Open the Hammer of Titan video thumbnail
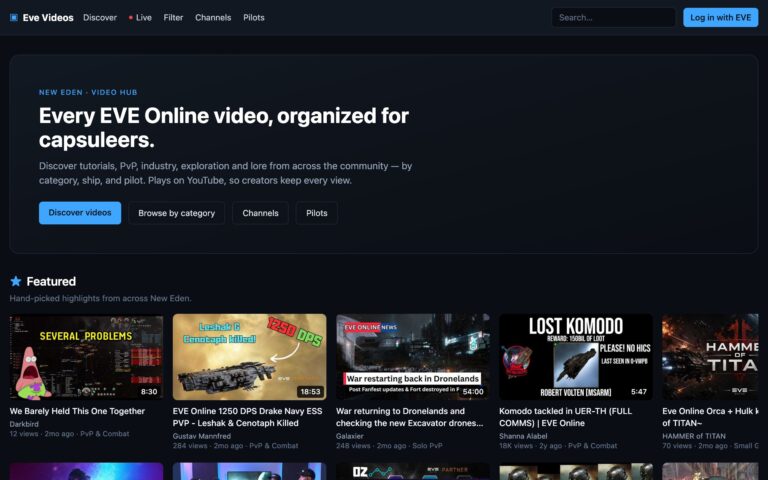The width and height of the screenshot is (768, 480). (710, 357)
